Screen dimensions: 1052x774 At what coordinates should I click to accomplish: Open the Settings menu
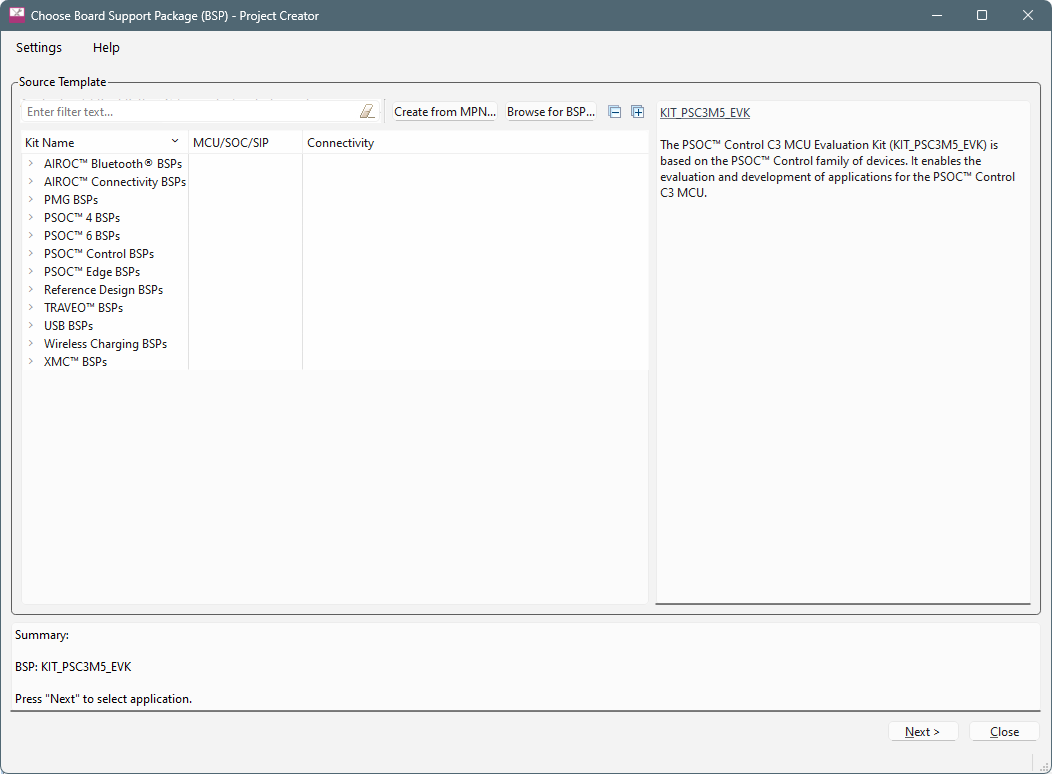click(39, 48)
